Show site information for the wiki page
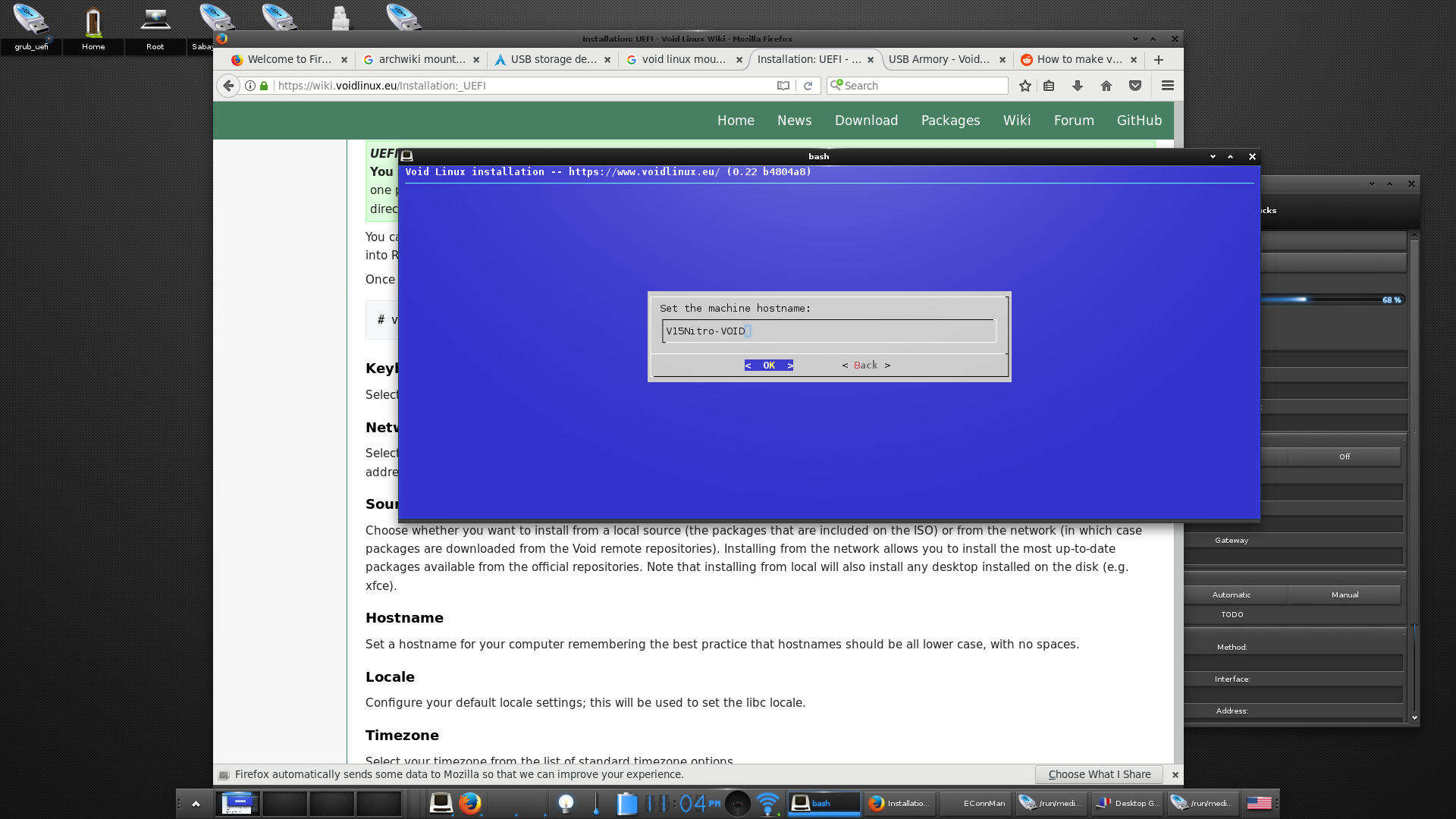 click(249, 86)
